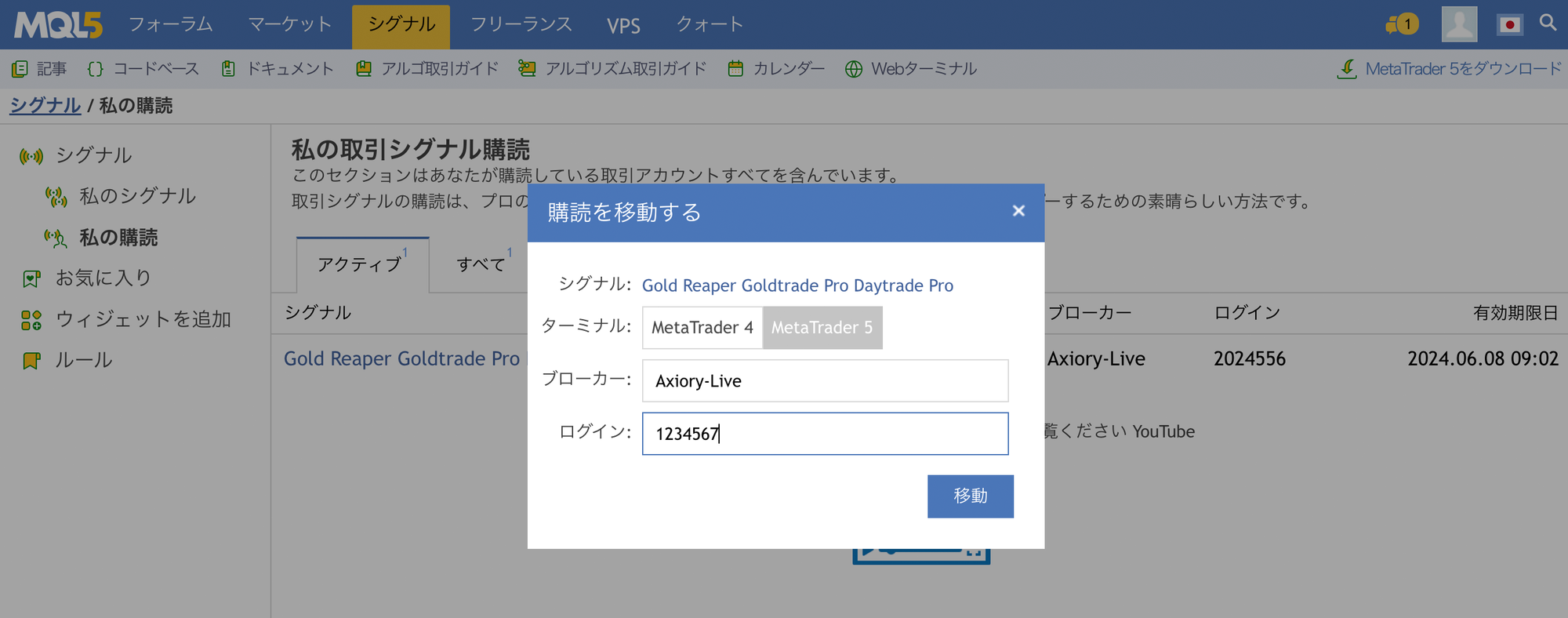The height and width of the screenshot is (618, 1568).
Task: Switch to the すべて tab
Action: 481,265
